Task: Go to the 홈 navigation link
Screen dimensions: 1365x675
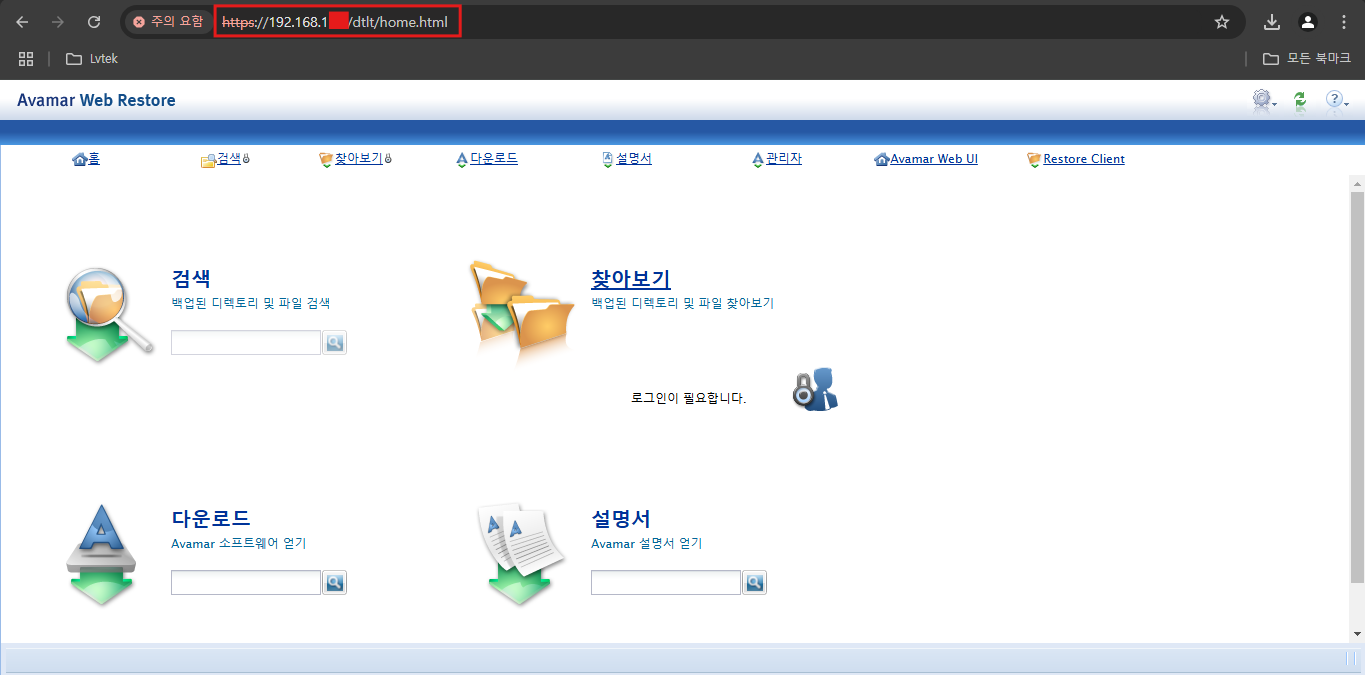Action: coord(94,159)
